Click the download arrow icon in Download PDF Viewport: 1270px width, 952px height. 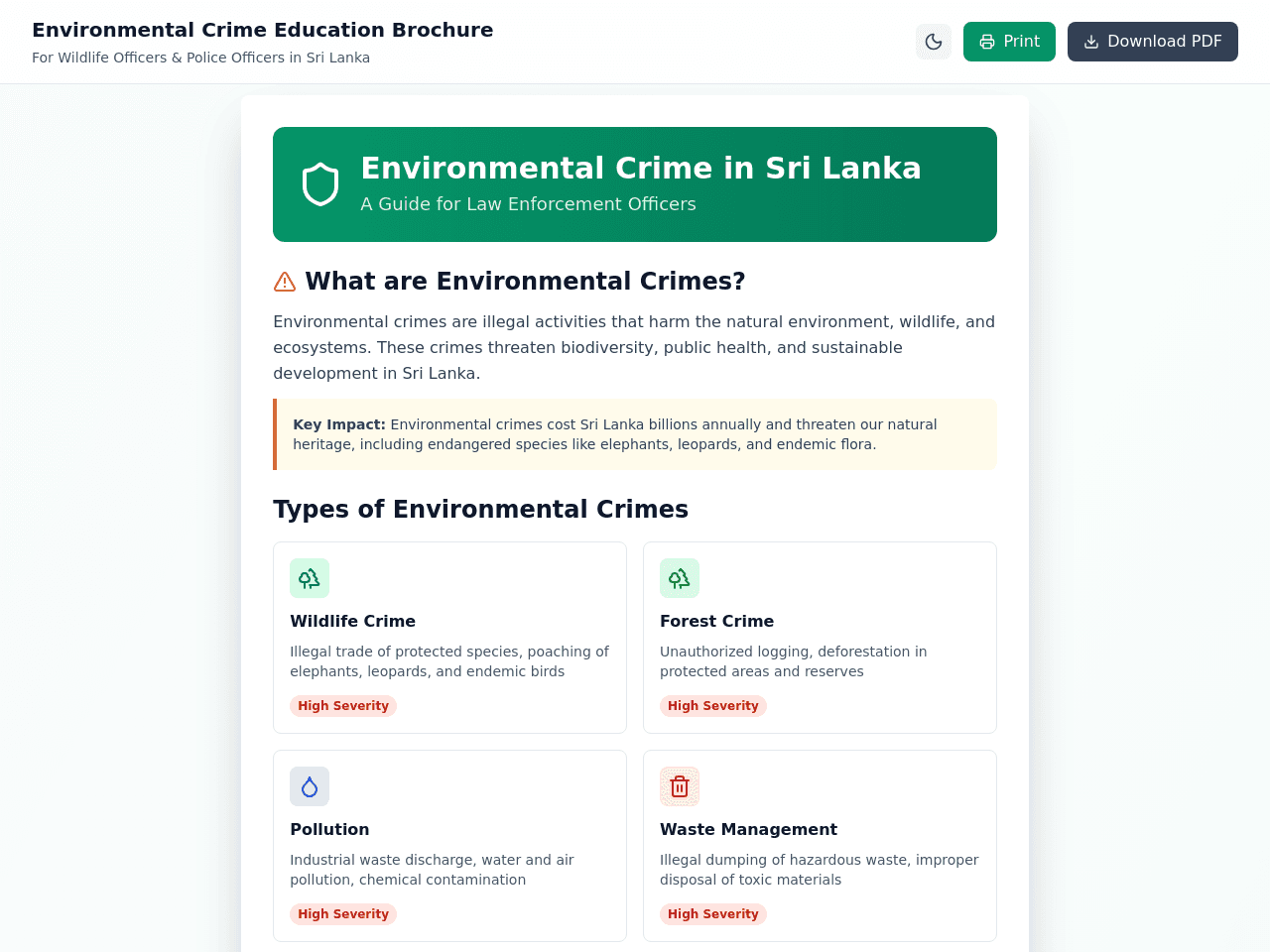(x=1091, y=42)
